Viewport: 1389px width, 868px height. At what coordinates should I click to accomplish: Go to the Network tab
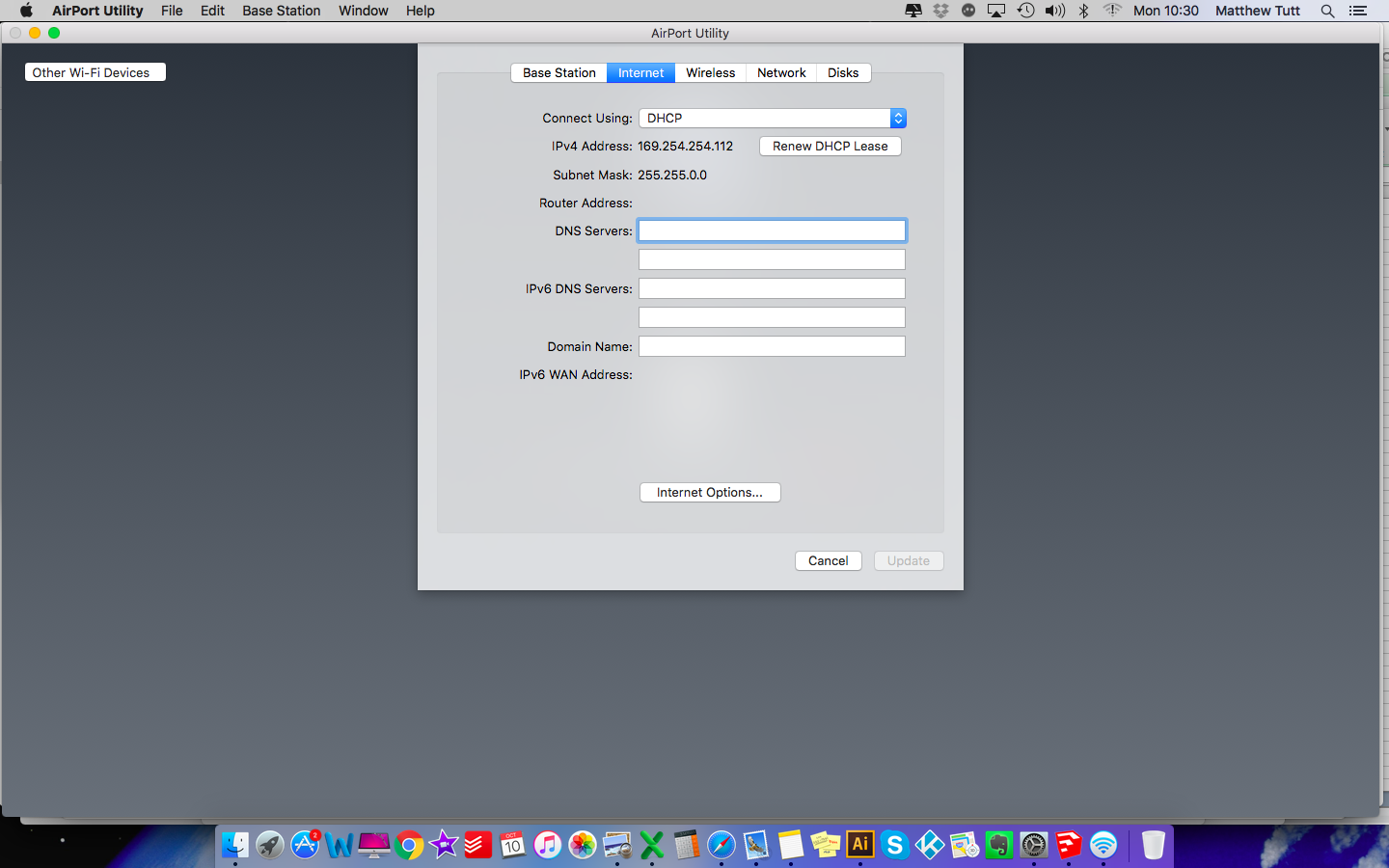point(781,73)
